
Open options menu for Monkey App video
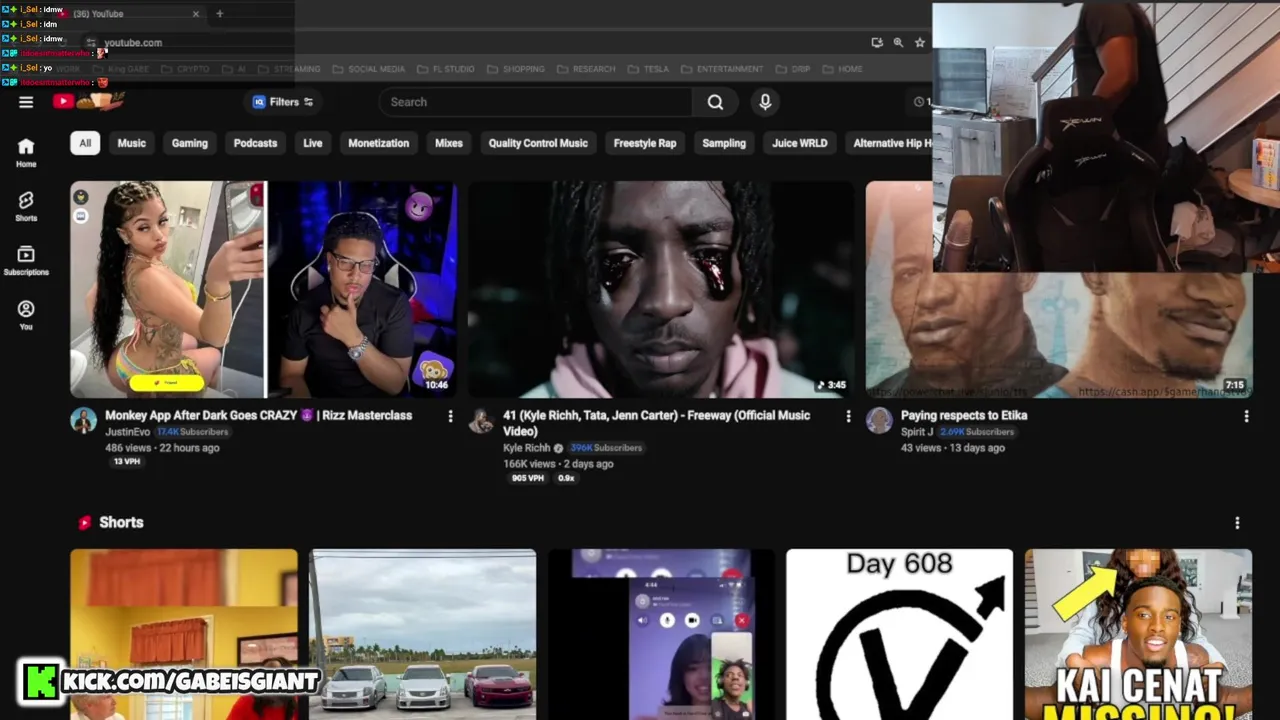[450, 416]
